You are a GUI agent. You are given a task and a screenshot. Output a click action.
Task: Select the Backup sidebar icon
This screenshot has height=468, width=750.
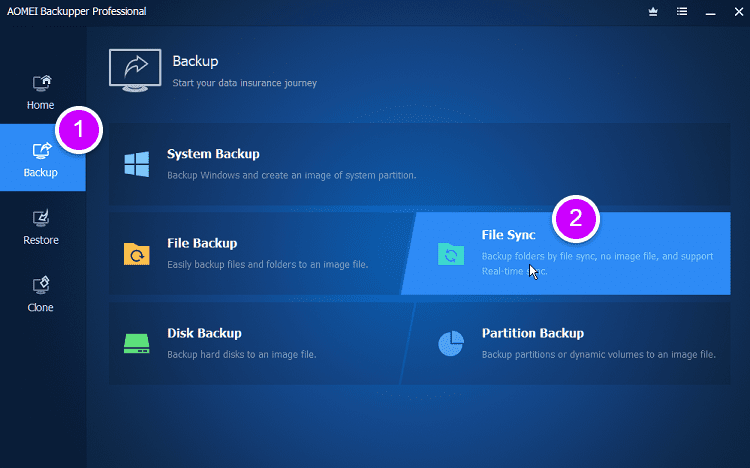coord(41,151)
